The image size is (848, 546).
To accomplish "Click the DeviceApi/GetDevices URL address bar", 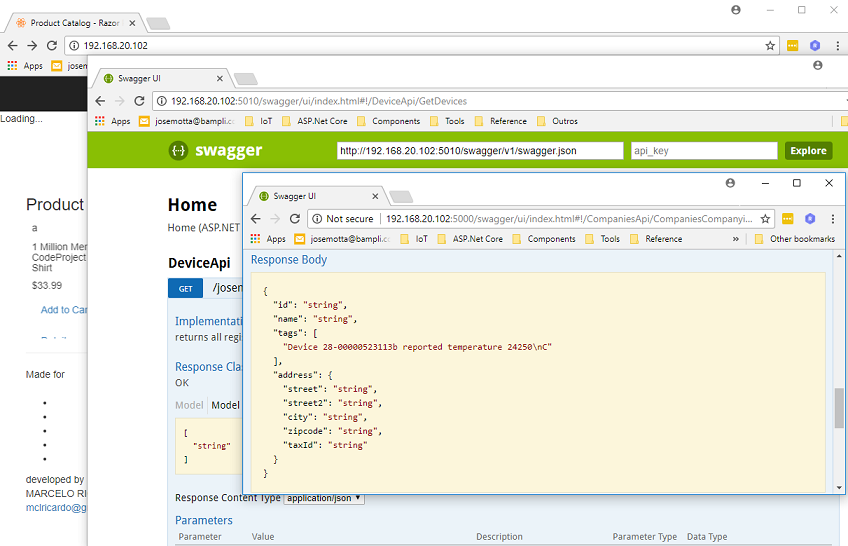I will [500, 101].
